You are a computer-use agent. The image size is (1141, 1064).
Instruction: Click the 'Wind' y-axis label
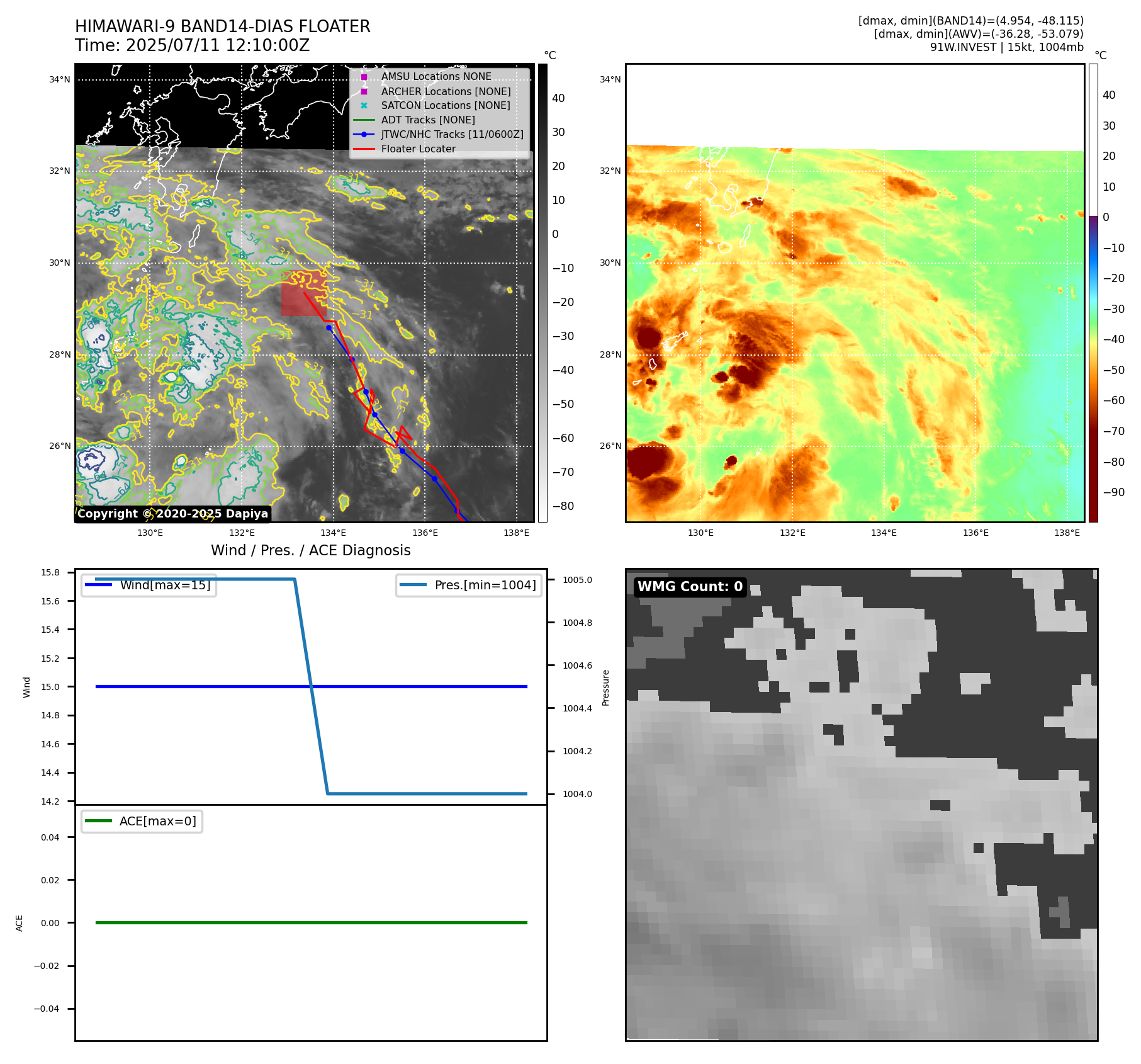coord(26,687)
